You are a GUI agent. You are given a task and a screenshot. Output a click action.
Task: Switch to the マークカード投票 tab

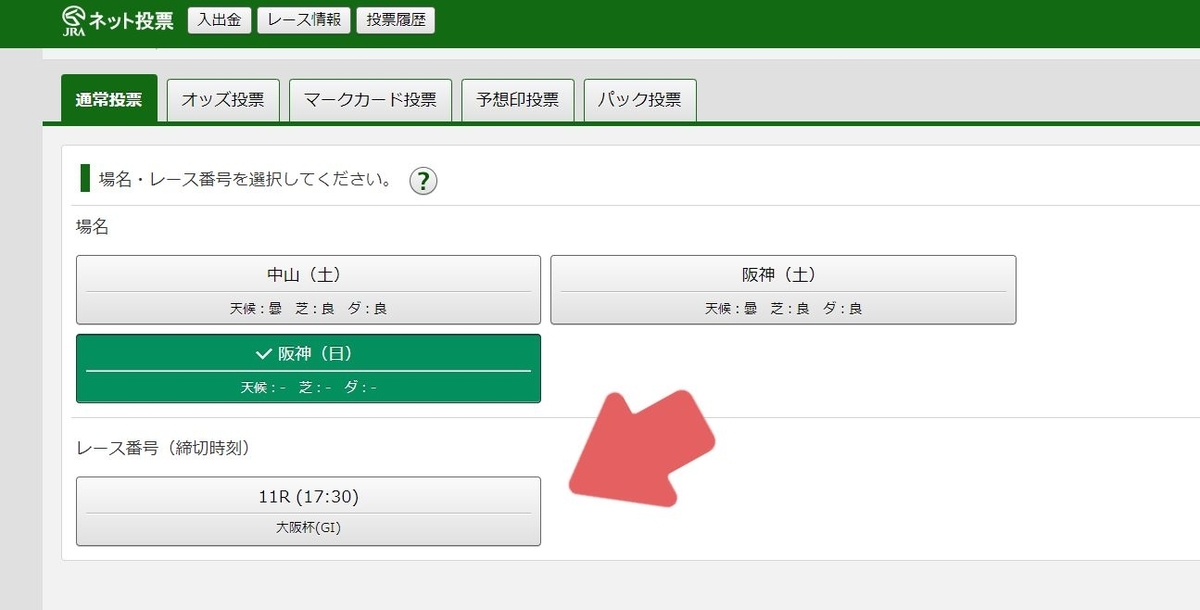(370, 100)
